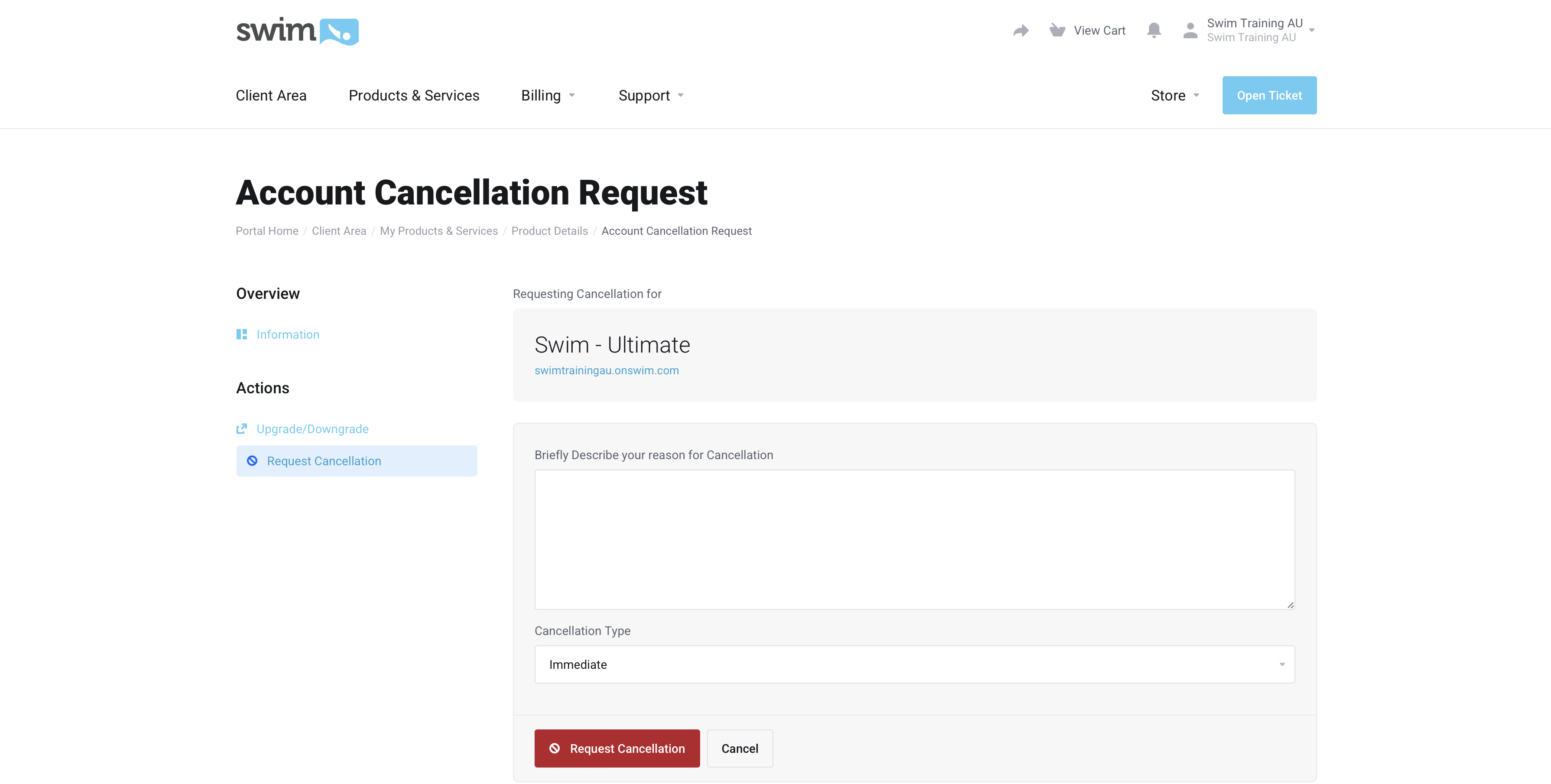Expand the Support dropdown menu

click(651, 95)
